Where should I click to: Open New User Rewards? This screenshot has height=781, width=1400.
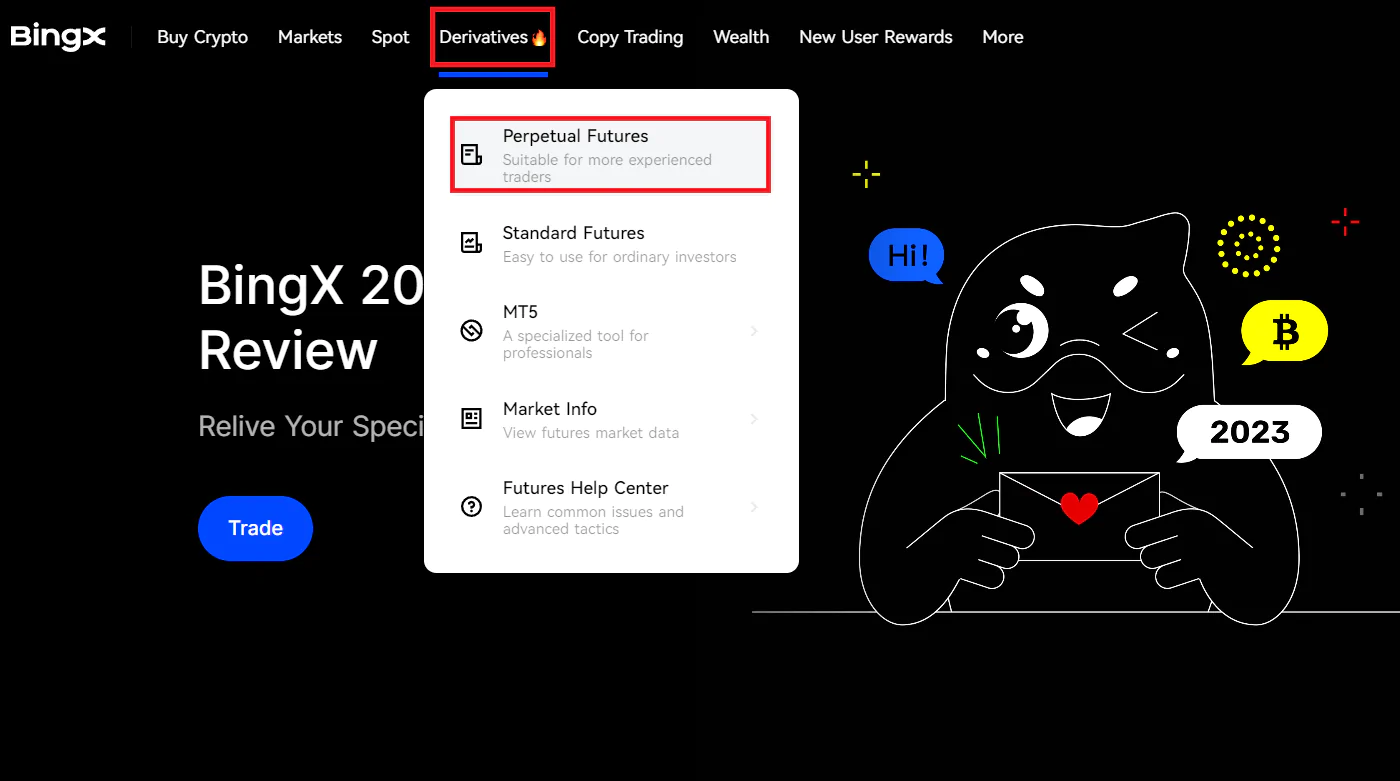(x=876, y=37)
